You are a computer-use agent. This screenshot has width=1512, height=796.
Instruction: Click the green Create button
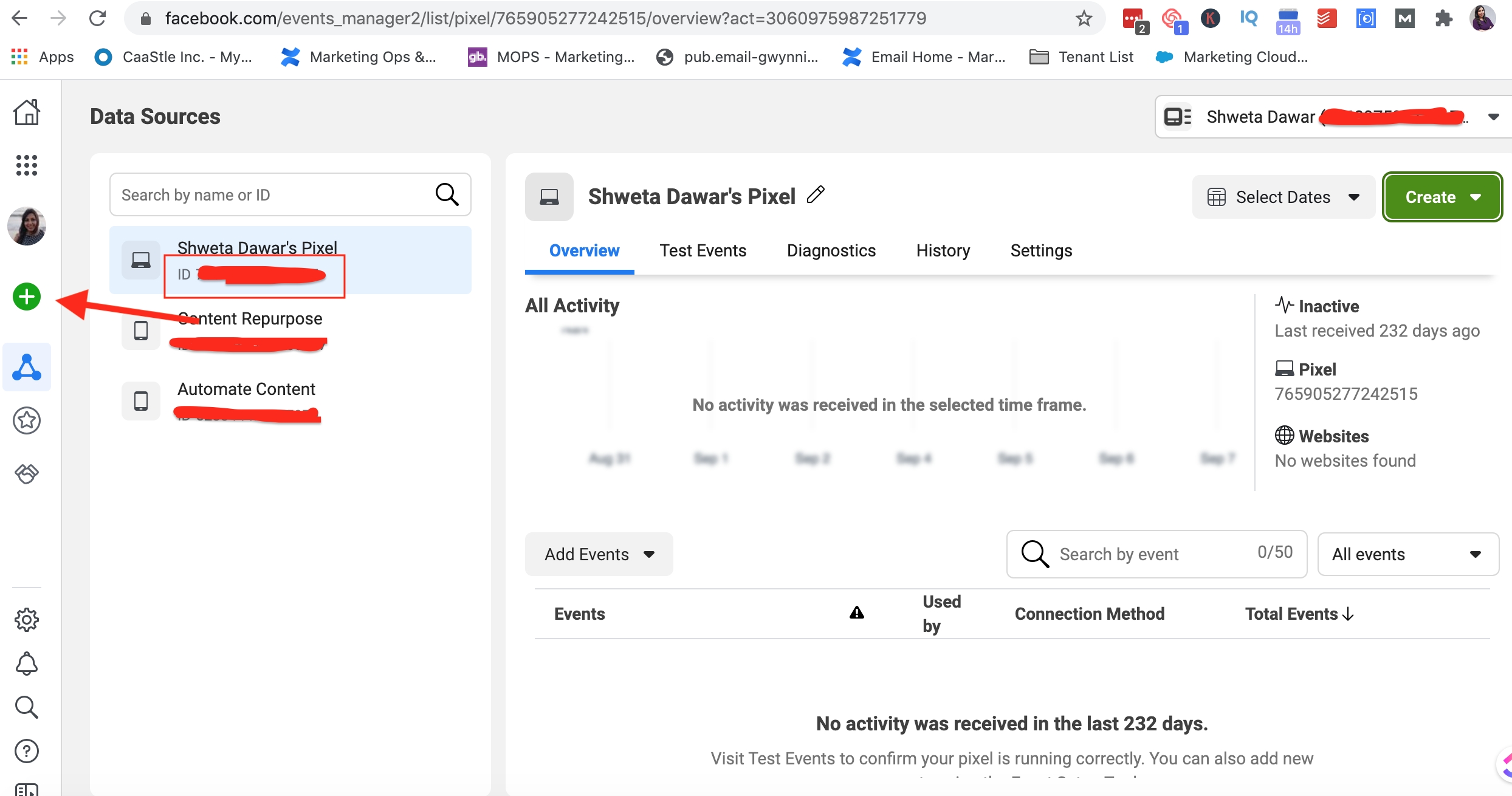click(1443, 197)
